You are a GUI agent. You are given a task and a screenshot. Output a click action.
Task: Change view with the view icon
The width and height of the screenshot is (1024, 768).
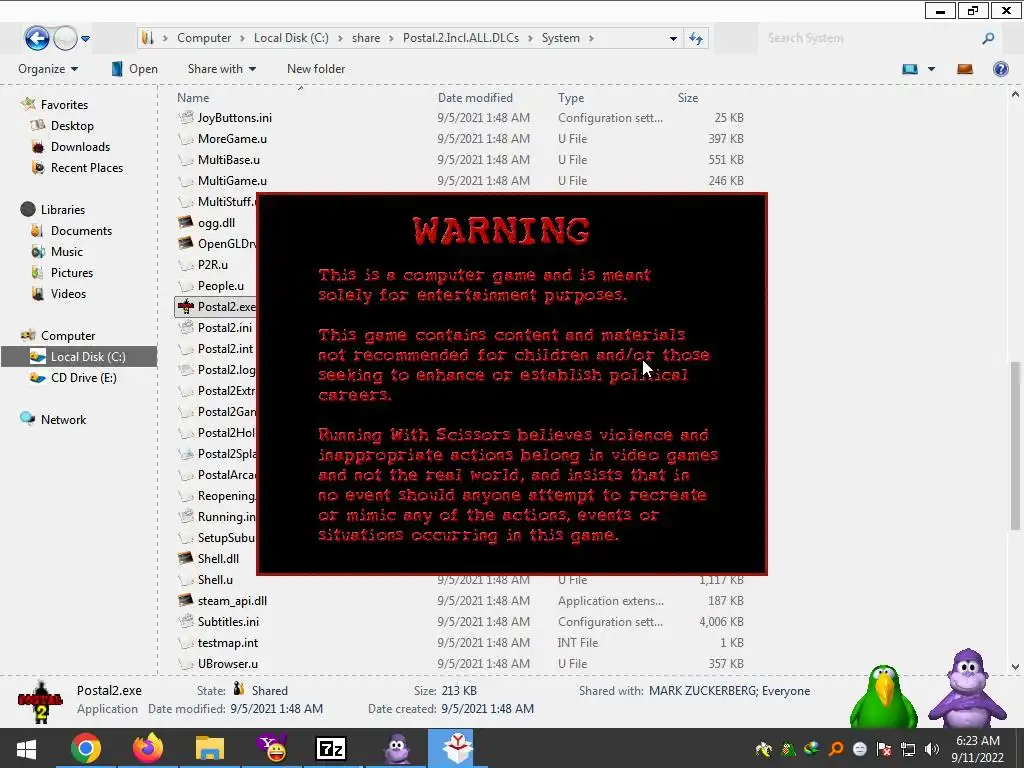(910, 69)
